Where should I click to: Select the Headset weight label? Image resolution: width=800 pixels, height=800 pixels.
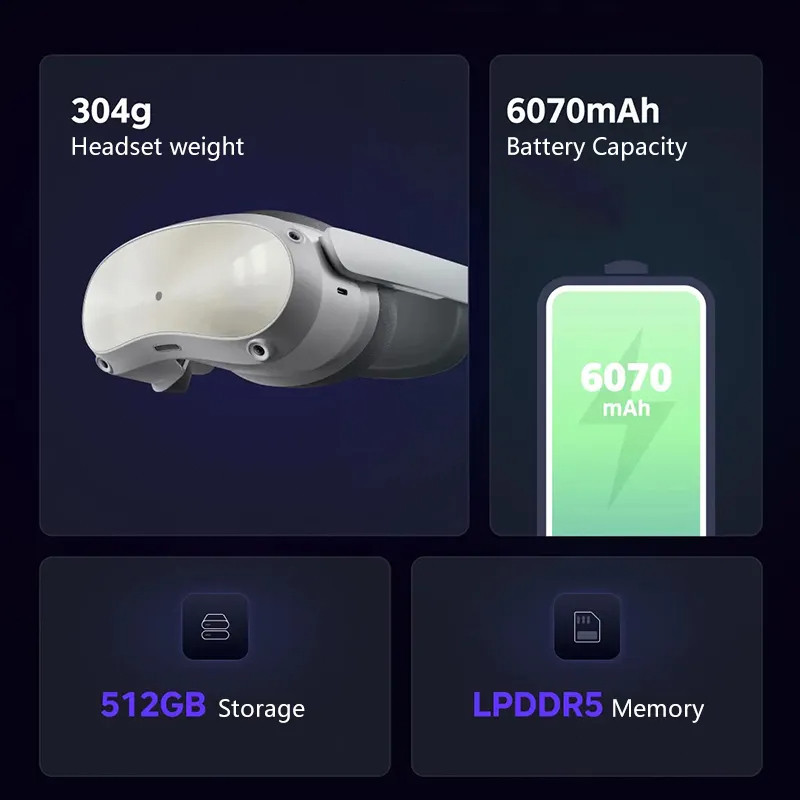pyautogui.click(x=157, y=147)
